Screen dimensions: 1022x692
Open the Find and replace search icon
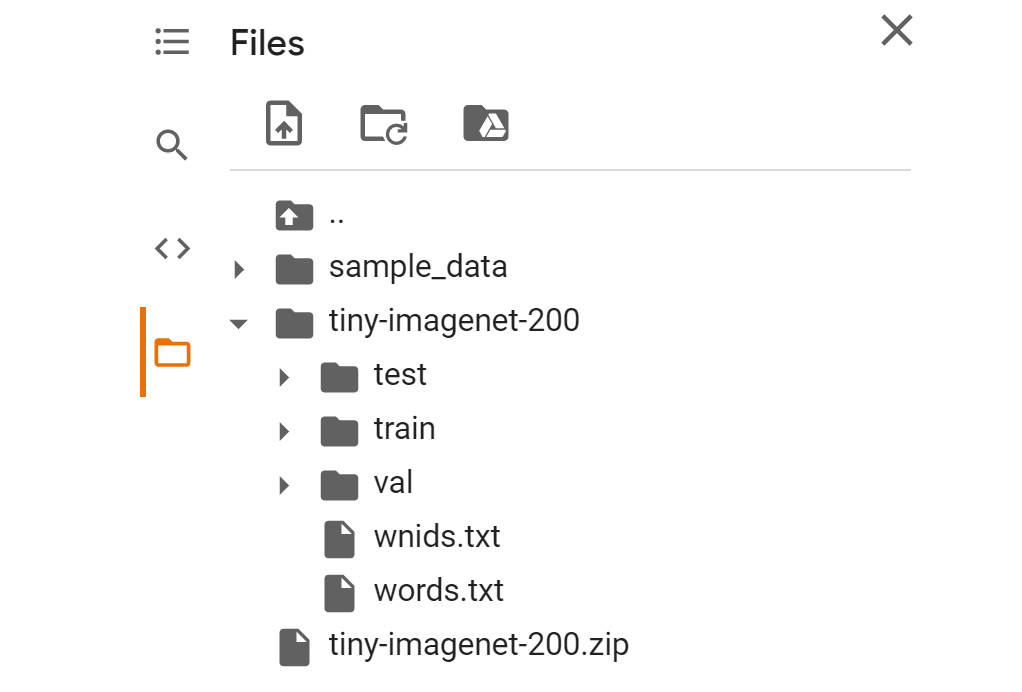[172, 146]
